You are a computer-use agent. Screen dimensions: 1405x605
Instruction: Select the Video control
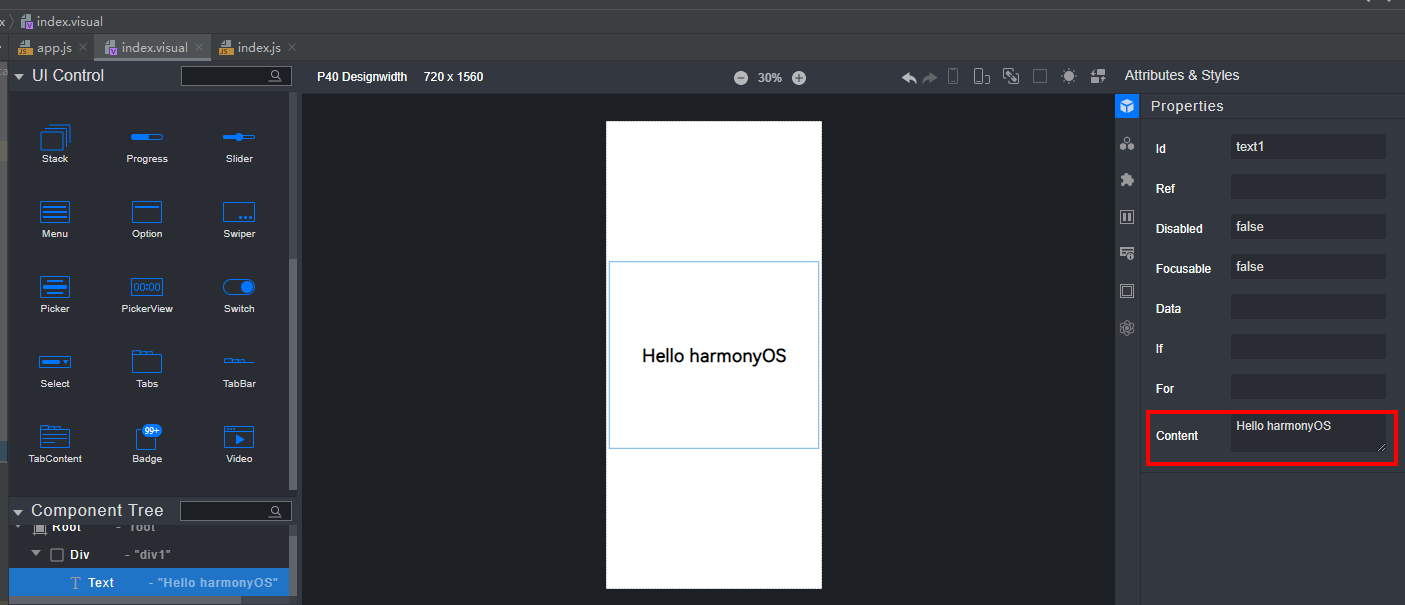(x=239, y=444)
